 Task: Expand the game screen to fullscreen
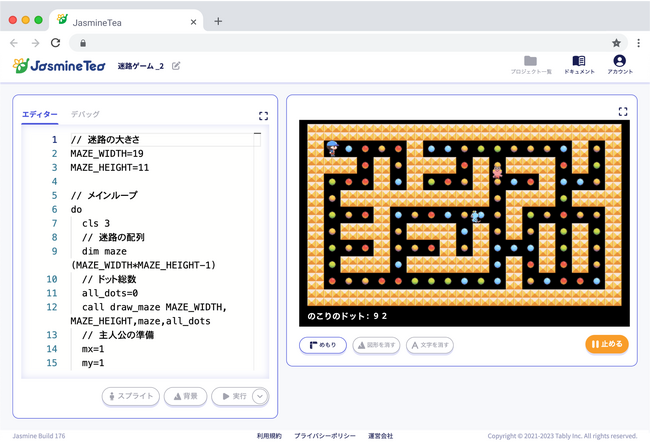coord(623,112)
